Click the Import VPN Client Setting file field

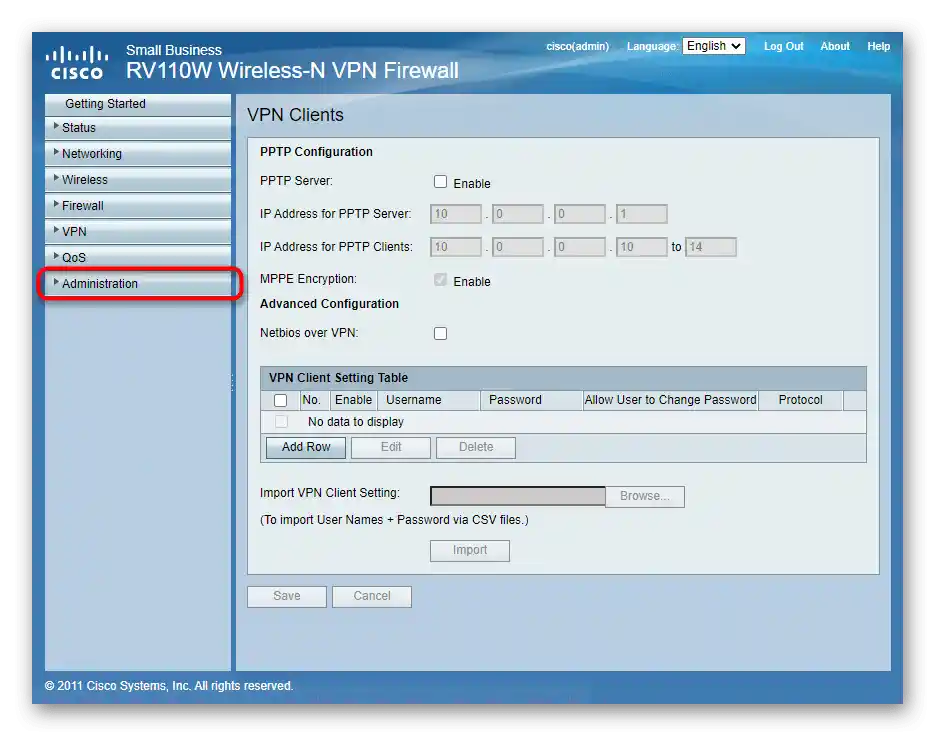[x=518, y=496]
